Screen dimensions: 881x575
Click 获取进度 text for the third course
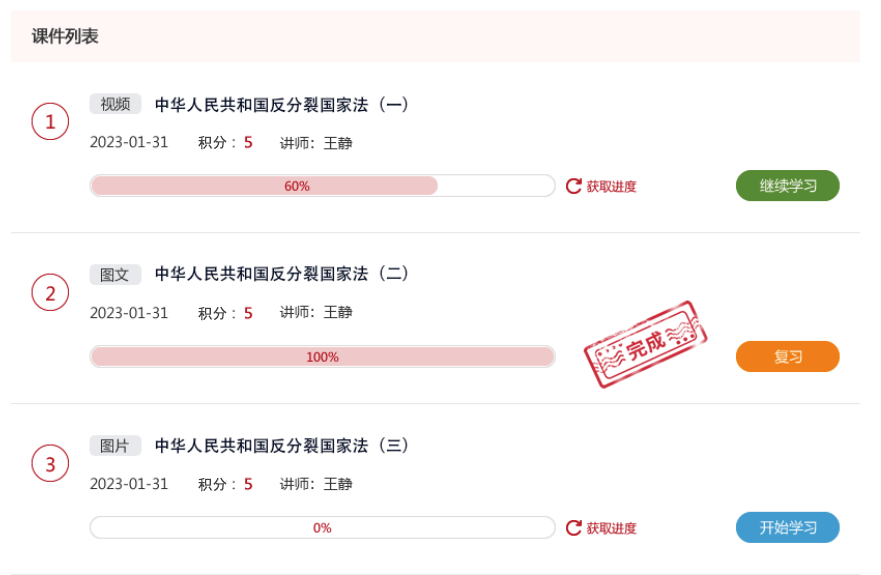(x=611, y=528)
